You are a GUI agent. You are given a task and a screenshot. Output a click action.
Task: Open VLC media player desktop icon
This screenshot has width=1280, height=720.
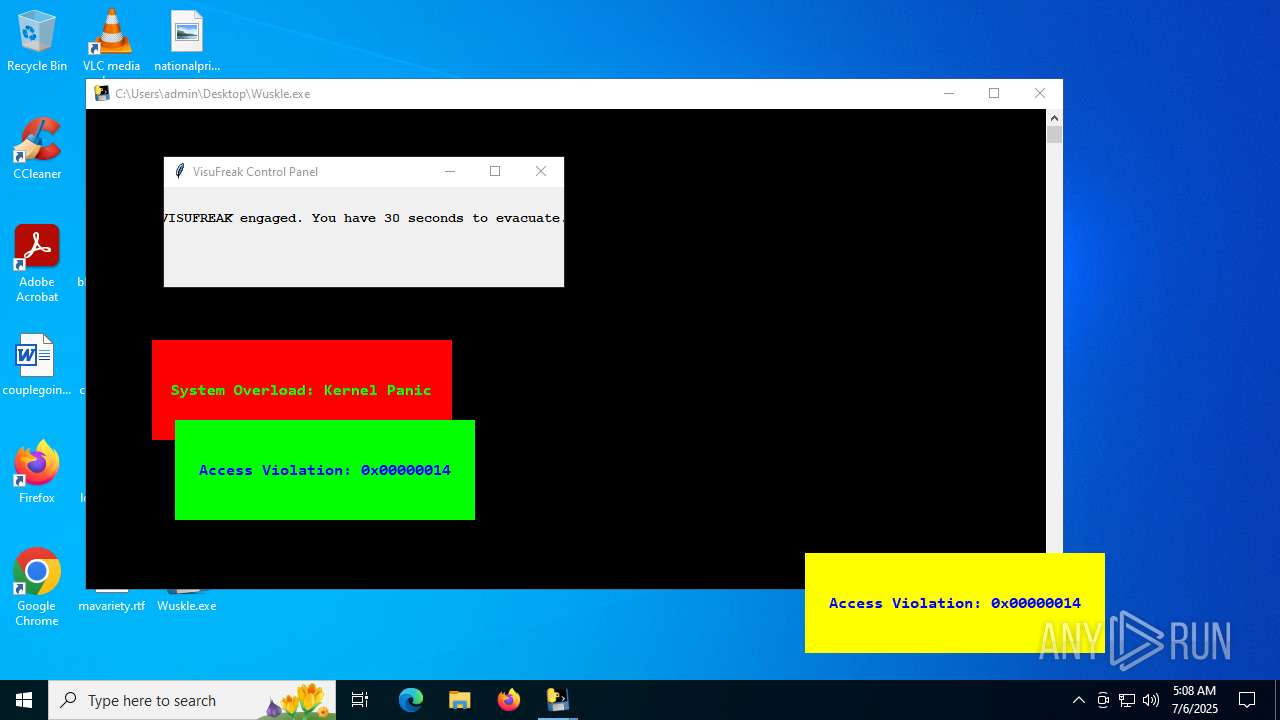111,40
